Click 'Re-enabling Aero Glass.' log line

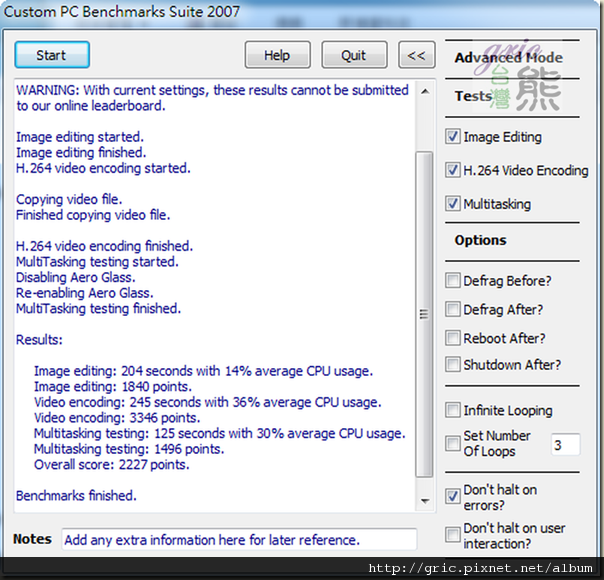85,293
